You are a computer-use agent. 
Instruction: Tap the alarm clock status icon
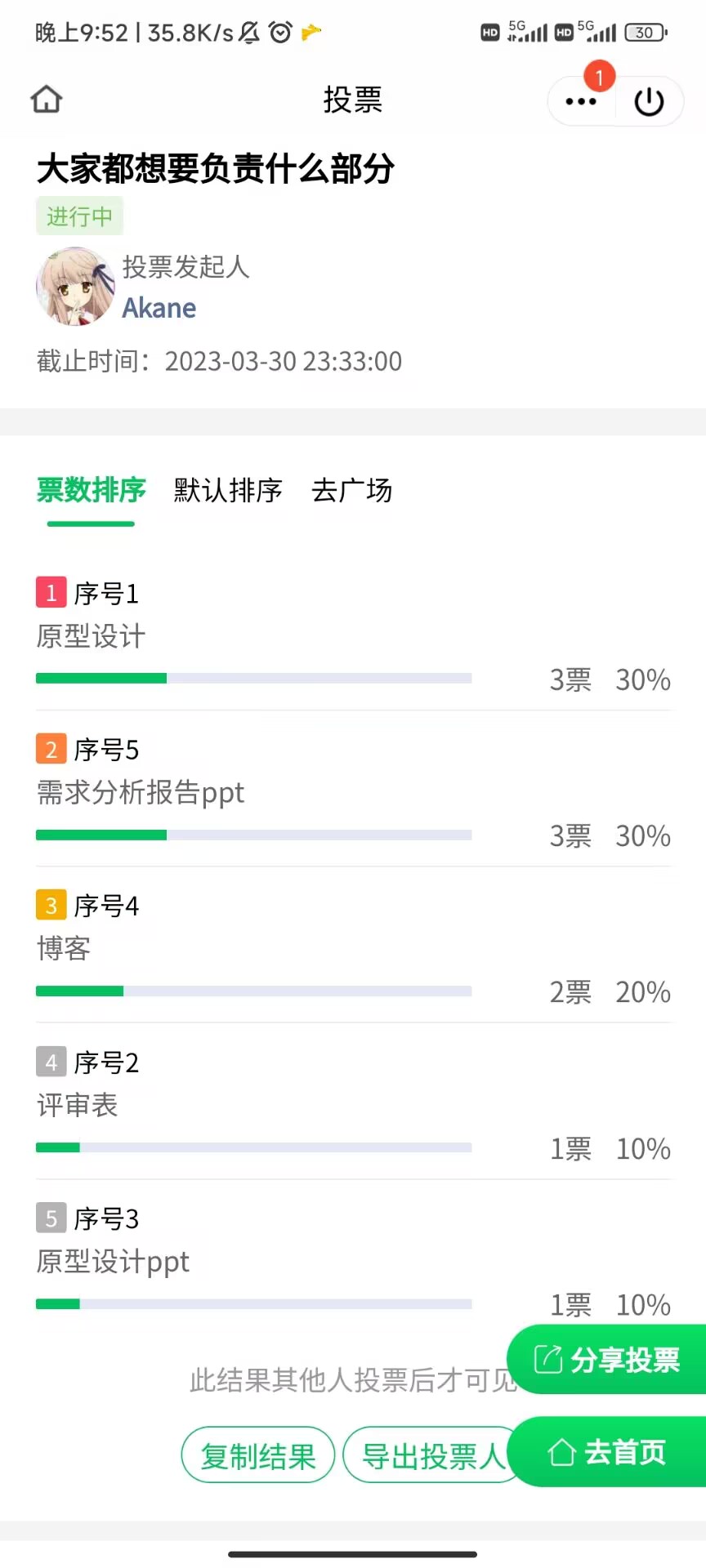point(280,33)
